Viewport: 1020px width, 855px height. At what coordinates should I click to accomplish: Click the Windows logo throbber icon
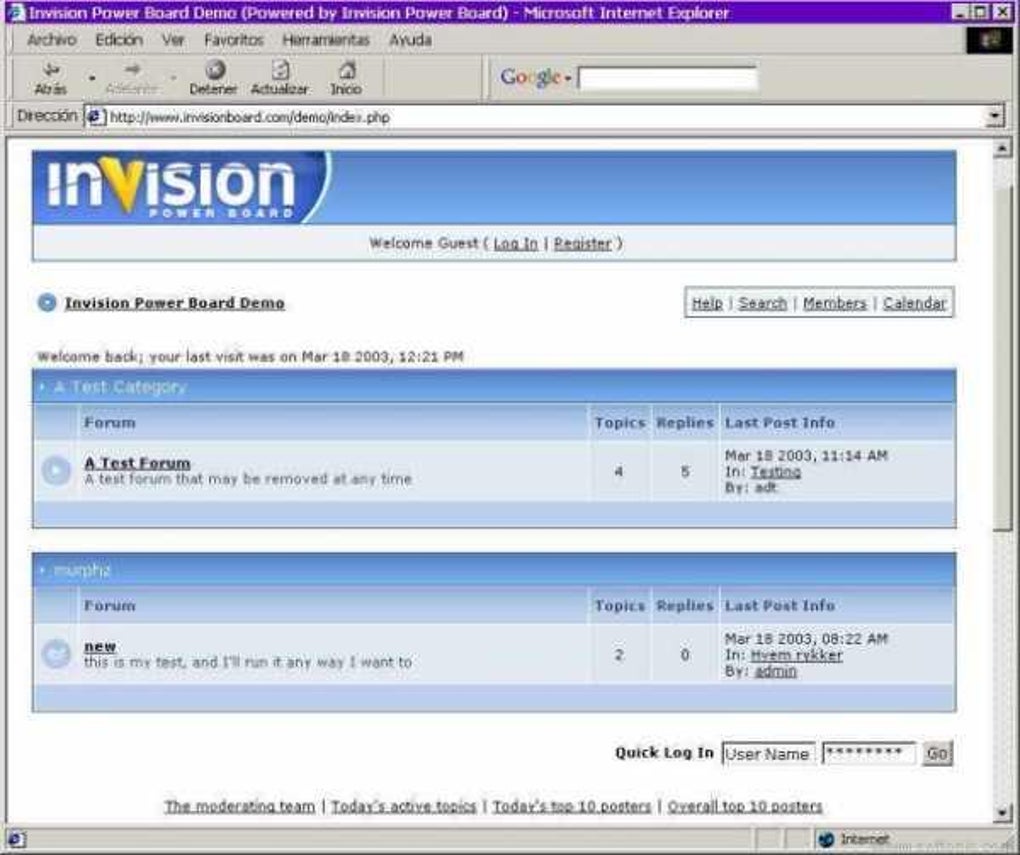click(x=989, y=41)
